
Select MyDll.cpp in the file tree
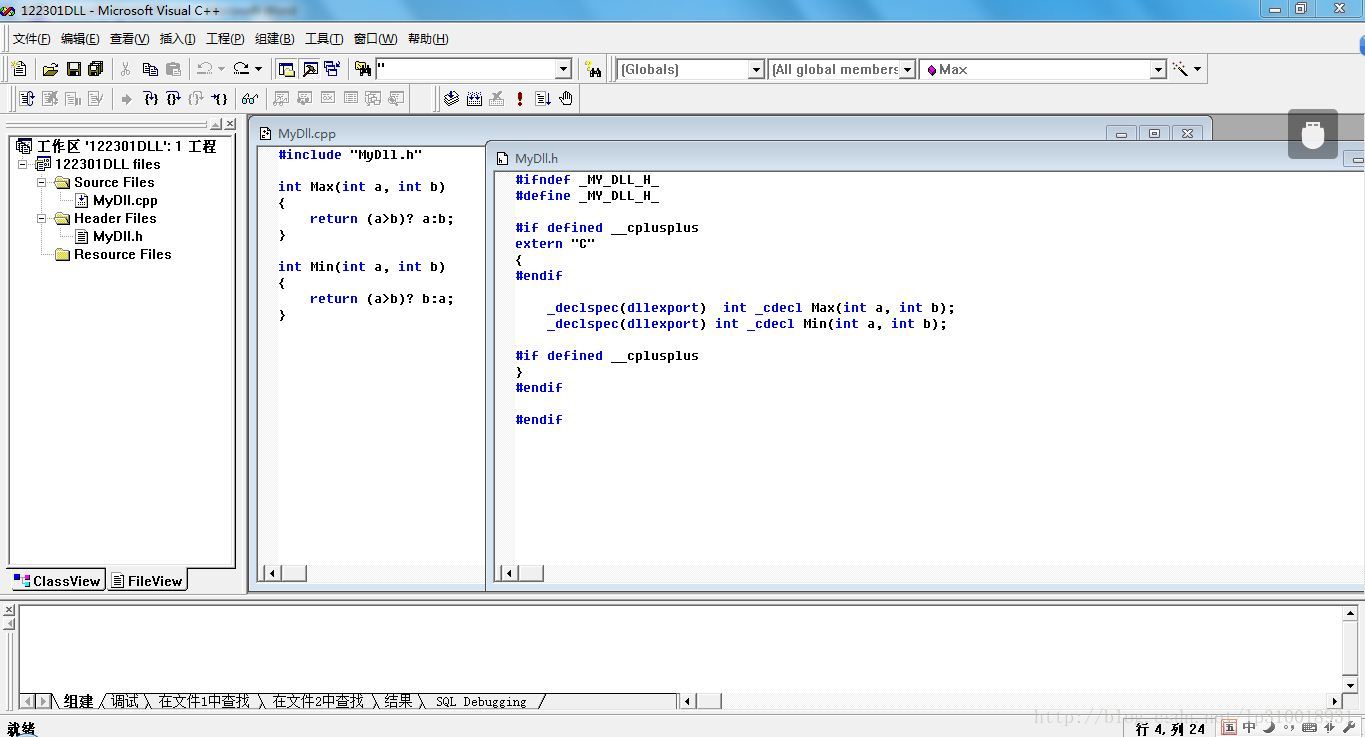(125, 200)
